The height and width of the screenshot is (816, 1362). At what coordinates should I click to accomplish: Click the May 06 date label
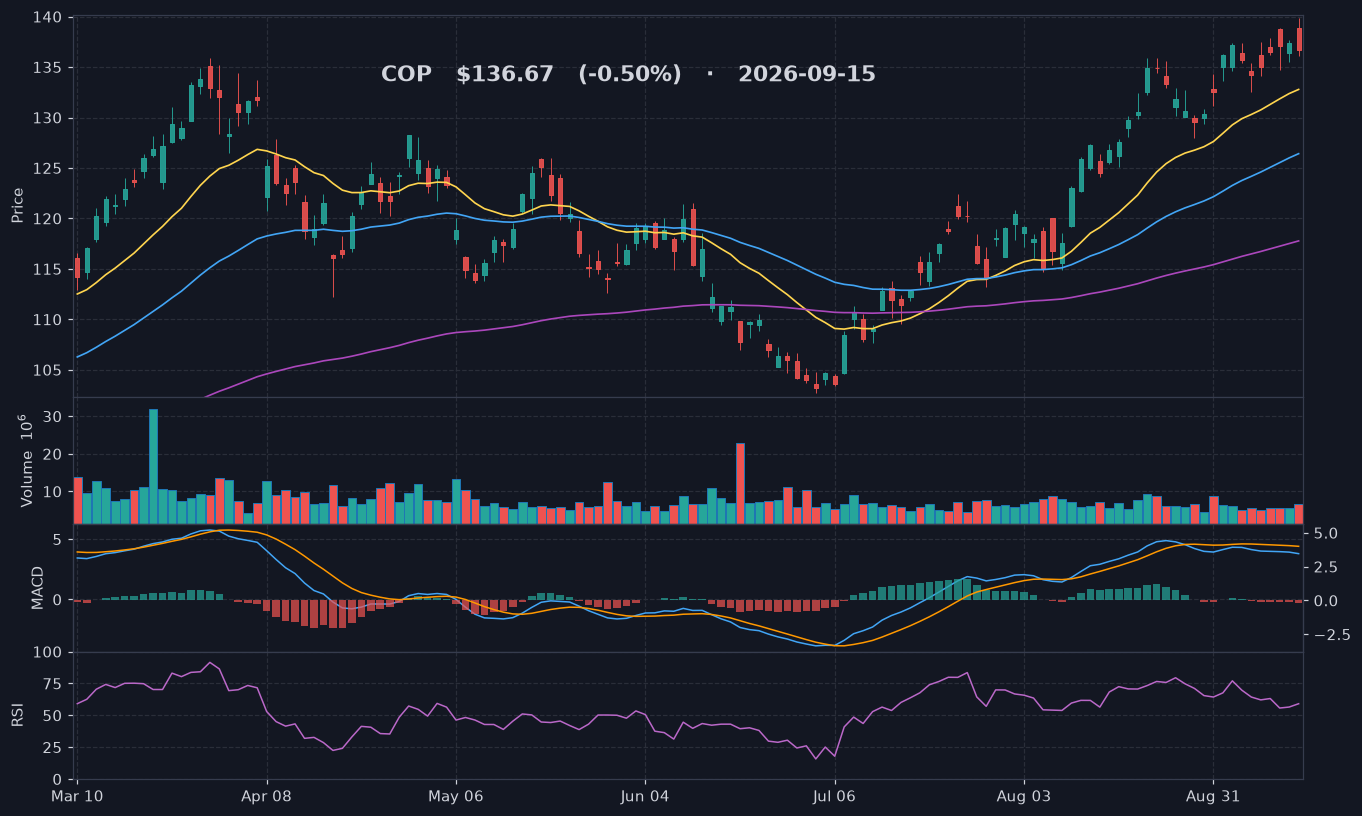[456, 797]
